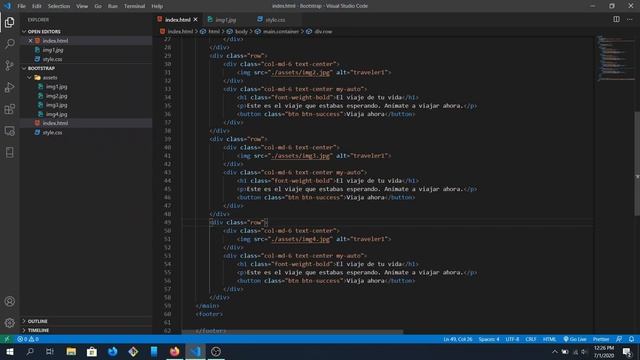This screenshot has height=360, width=640.
Task: Switch to the img1.jpg editor tab
Action: 226,20
